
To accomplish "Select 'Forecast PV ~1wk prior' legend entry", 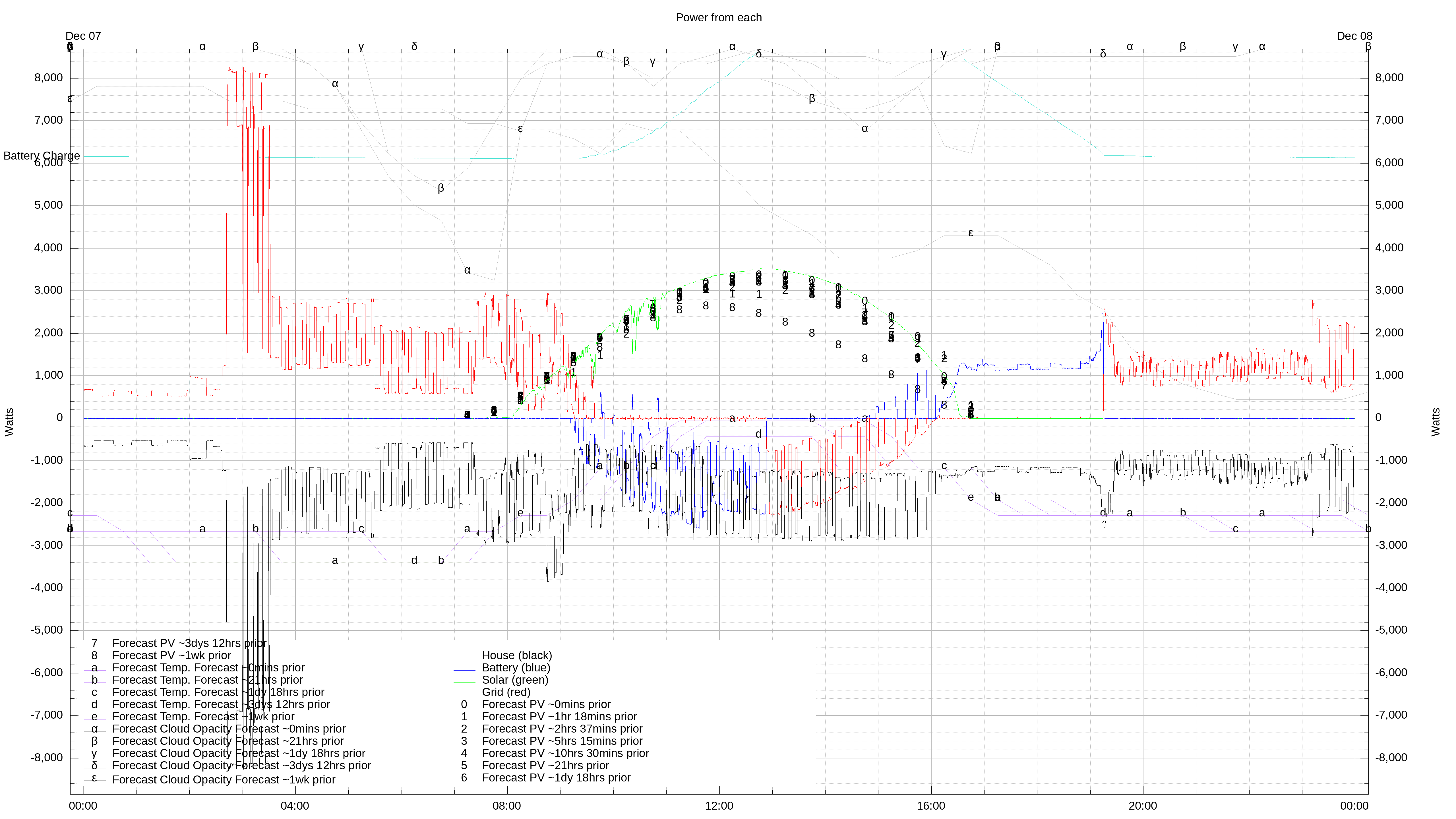I will pos(172,655).
